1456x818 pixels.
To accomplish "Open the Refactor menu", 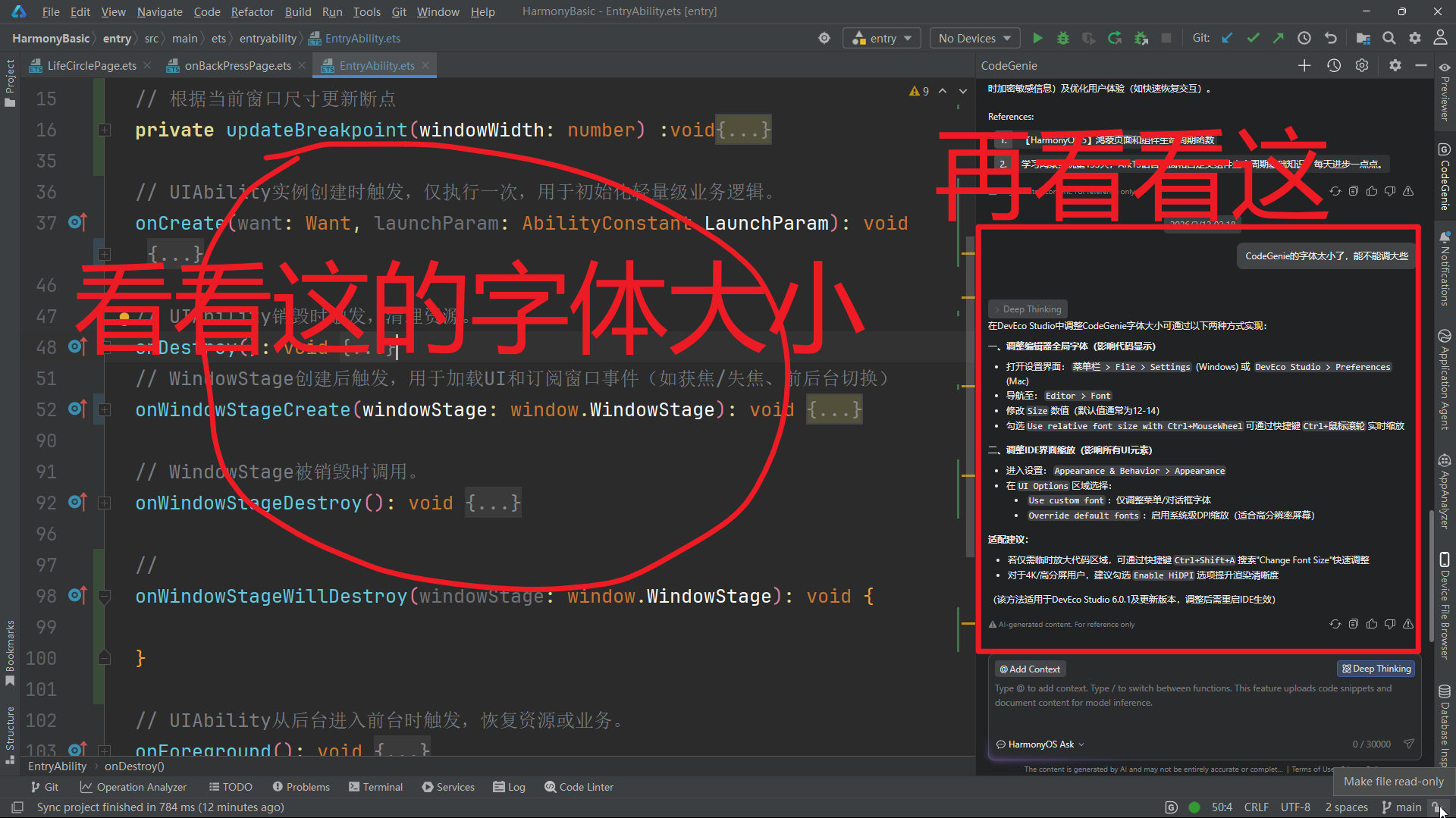I will click(252, 11).
